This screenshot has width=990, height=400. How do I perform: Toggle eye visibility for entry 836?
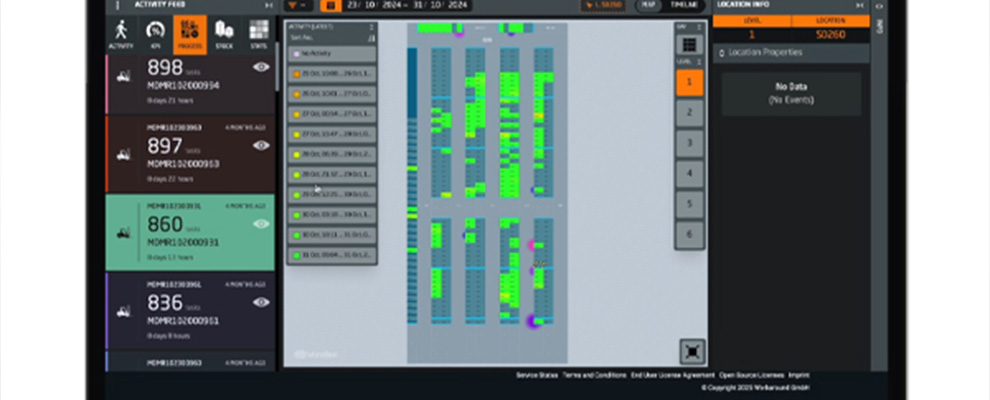(x=261, y=301)
